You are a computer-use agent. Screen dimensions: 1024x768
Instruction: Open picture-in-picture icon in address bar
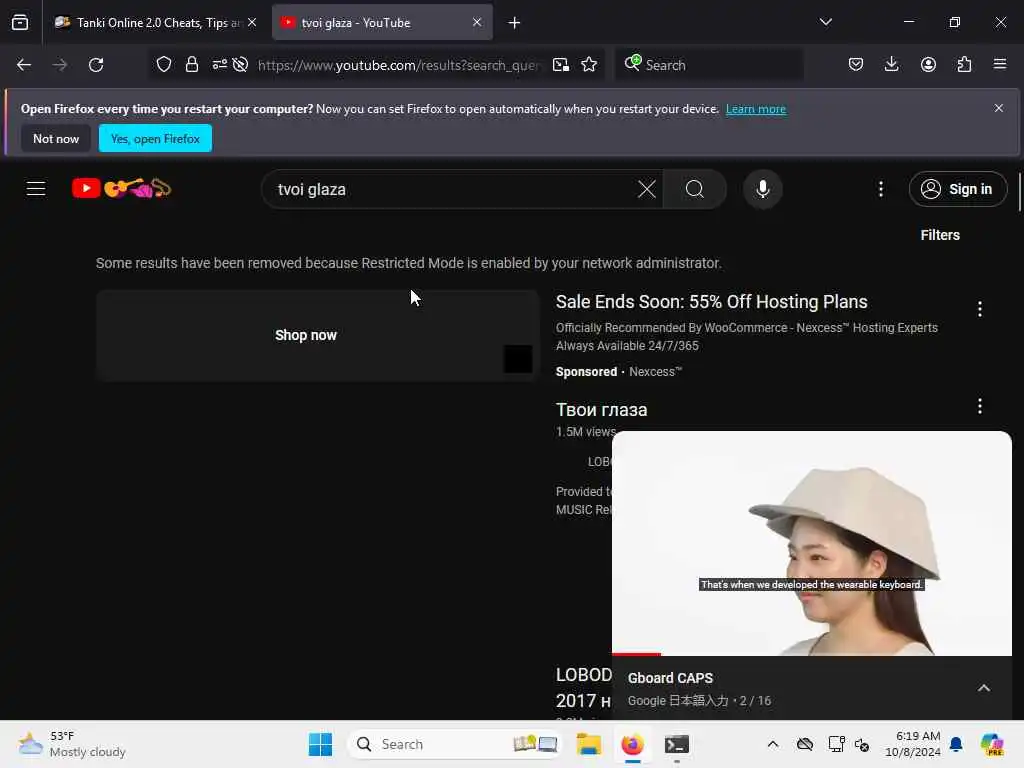(x=561, y=65)
